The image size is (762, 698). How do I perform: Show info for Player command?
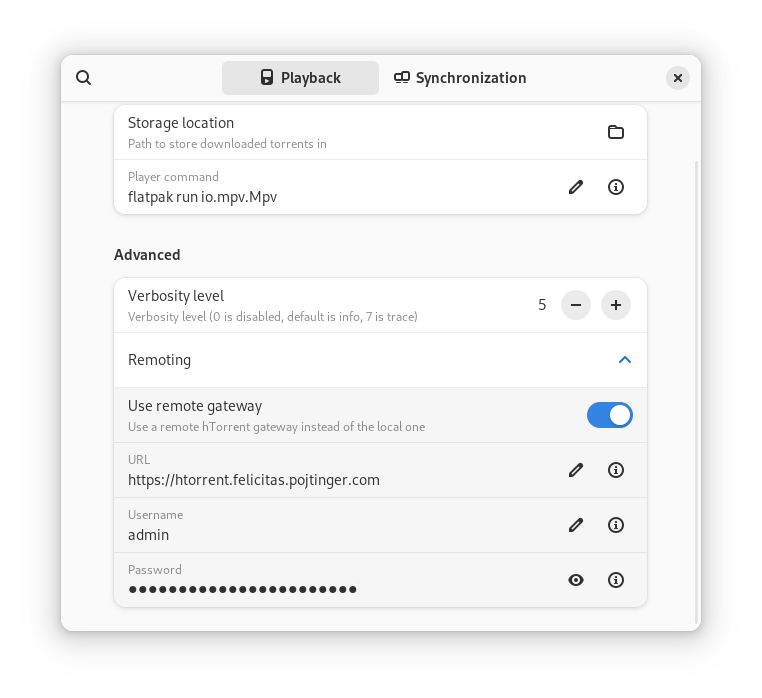tap(616, 187)
